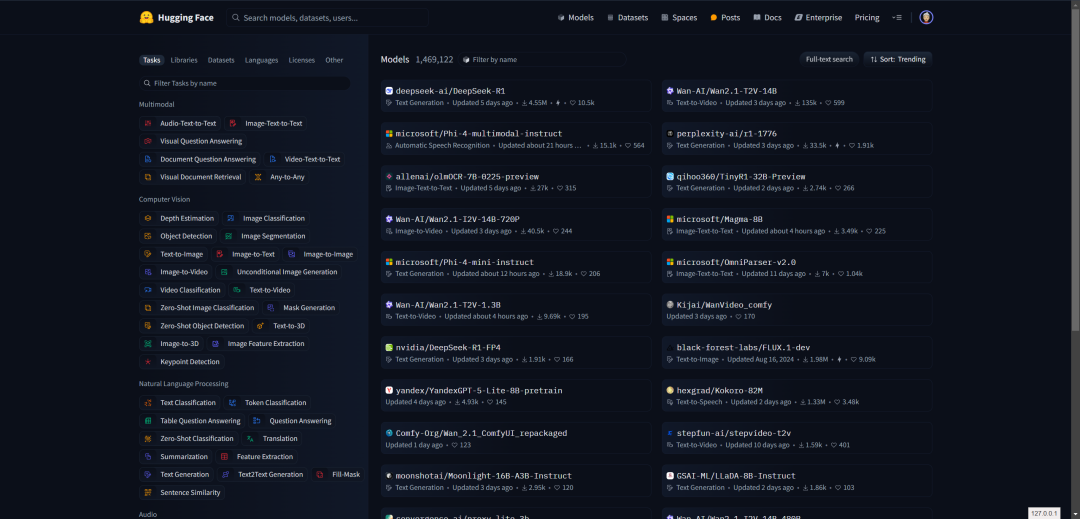1080x519 pixels.
Task: Open the Datasets nav item
Action: (627, 18)
